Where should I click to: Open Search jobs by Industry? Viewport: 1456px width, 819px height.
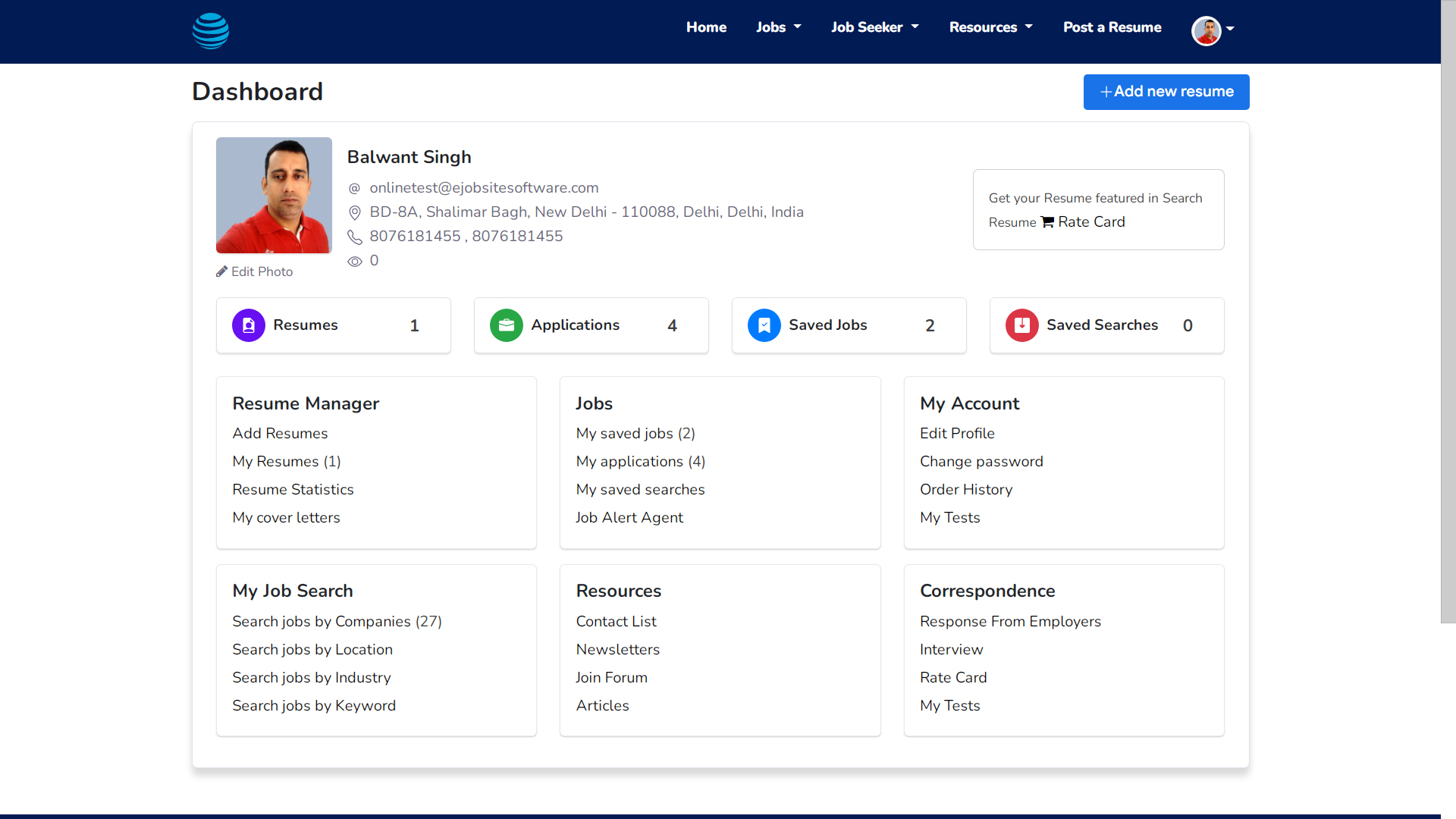pos(312,678)
